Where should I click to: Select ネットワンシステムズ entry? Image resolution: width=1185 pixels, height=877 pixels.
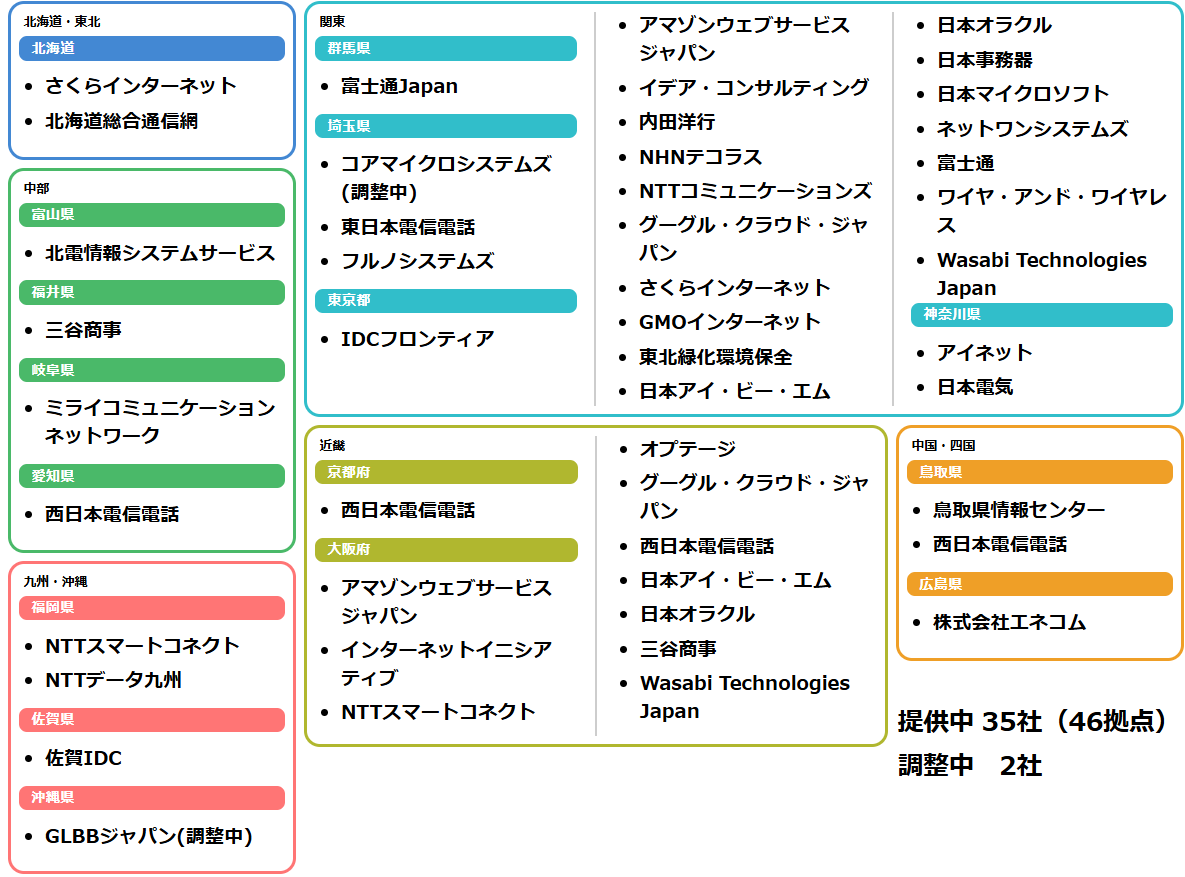[x=1032, y=129]
